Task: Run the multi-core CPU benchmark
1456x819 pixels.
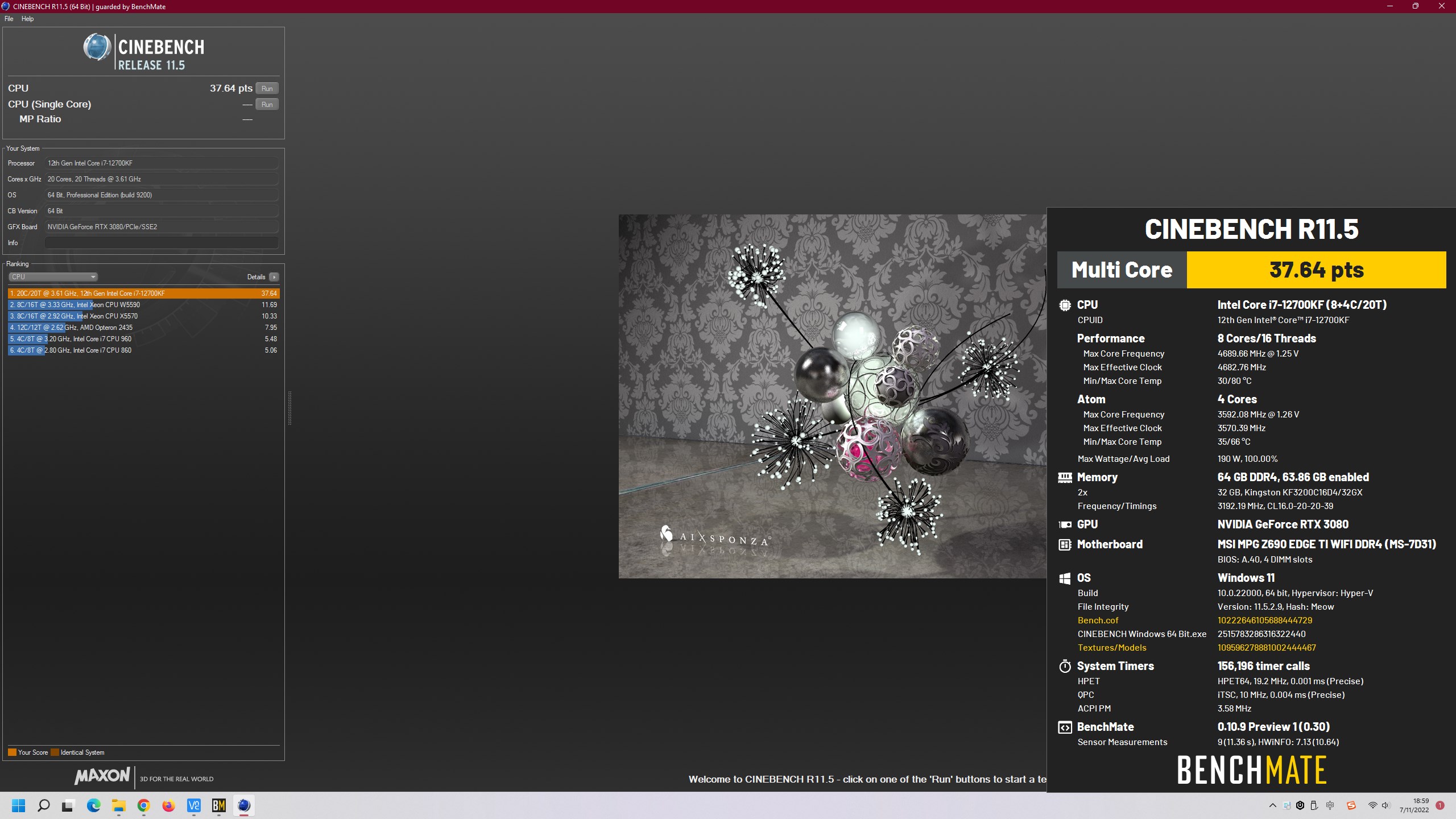Action: pyautogui.click(x=267, y=88)
